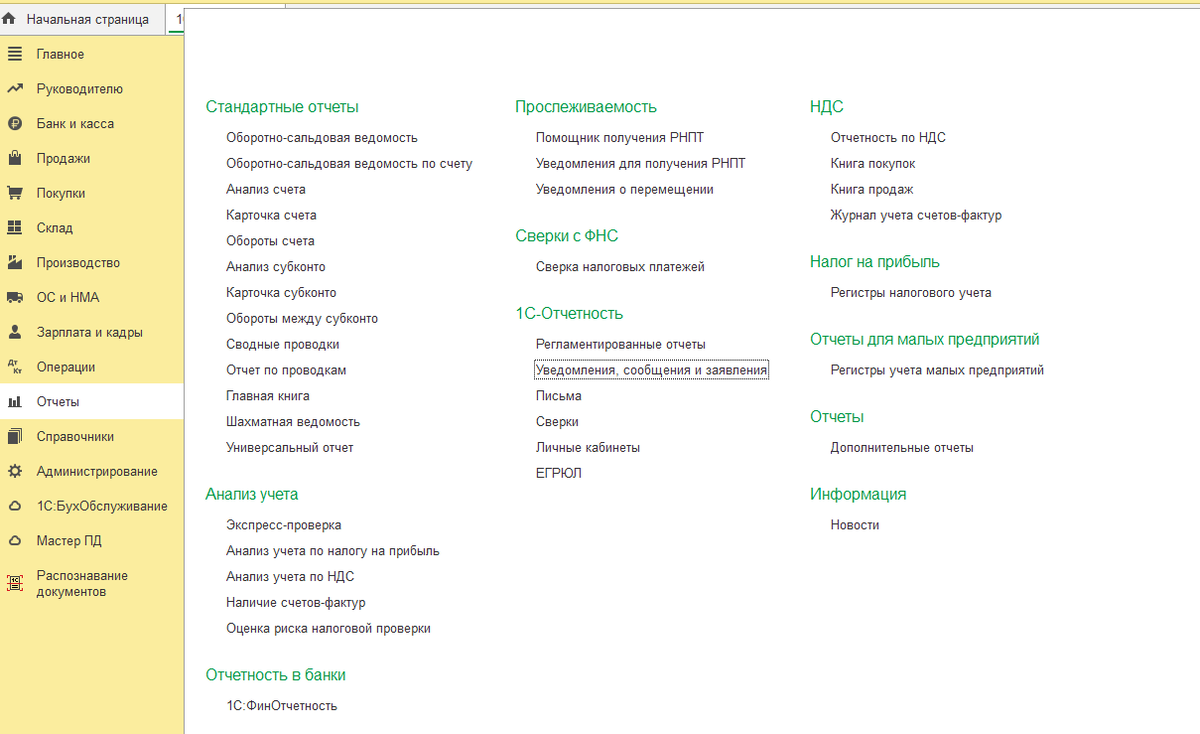This screenshot has width=1200, height=734.
Task: Click the Распознавание документов icon
Action: coord(15,583)
